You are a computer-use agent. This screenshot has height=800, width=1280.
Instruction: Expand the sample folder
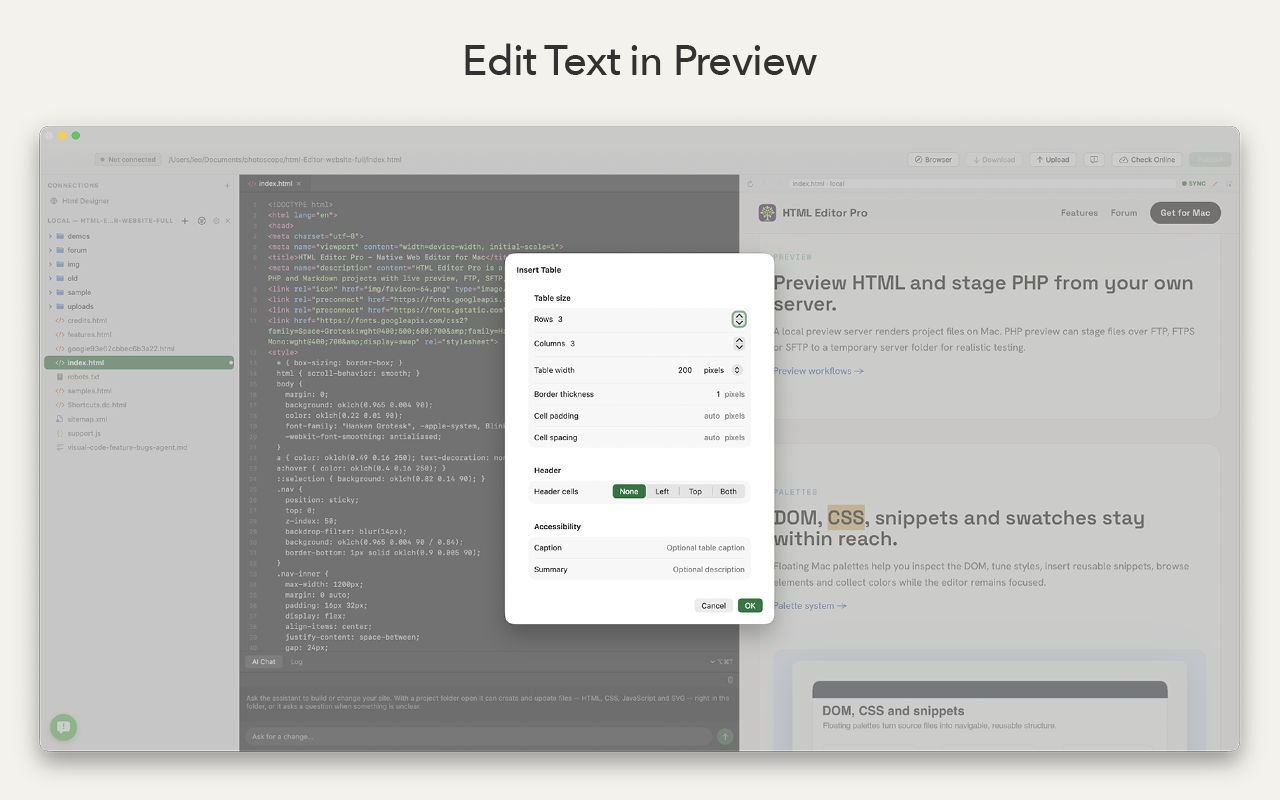pyautogui.click(x=51, y=292)
